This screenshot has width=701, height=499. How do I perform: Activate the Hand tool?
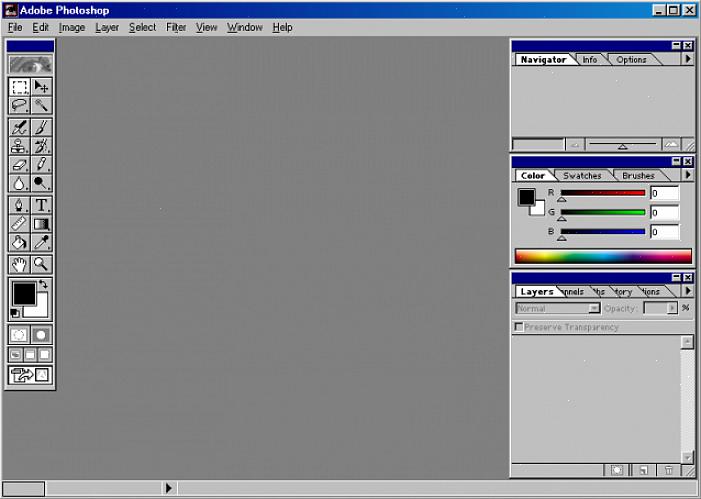click(x=19, y=265)
